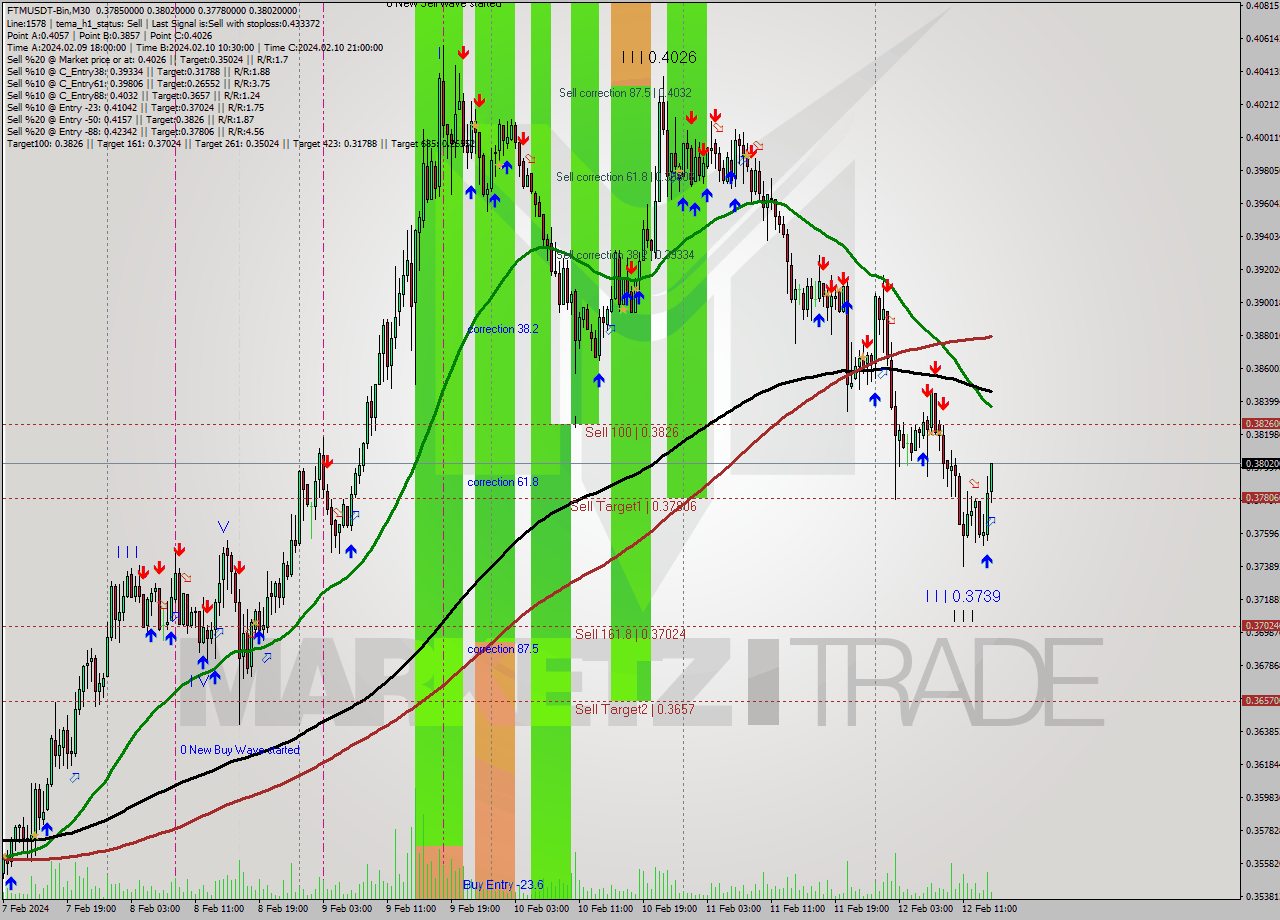Click the 11 Feb 11:00 time label

point(796,909)
